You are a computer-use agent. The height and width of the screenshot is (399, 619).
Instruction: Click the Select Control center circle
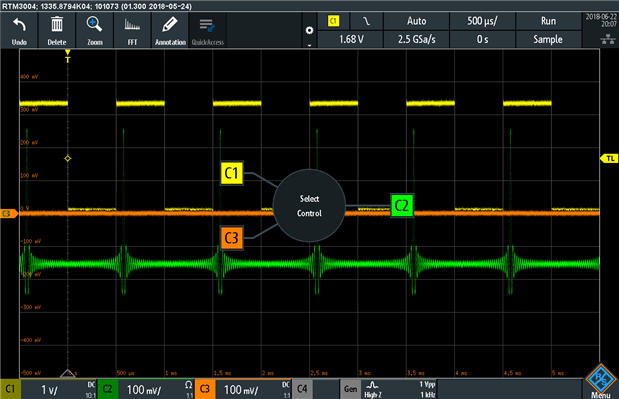click(x=309, y=206)
